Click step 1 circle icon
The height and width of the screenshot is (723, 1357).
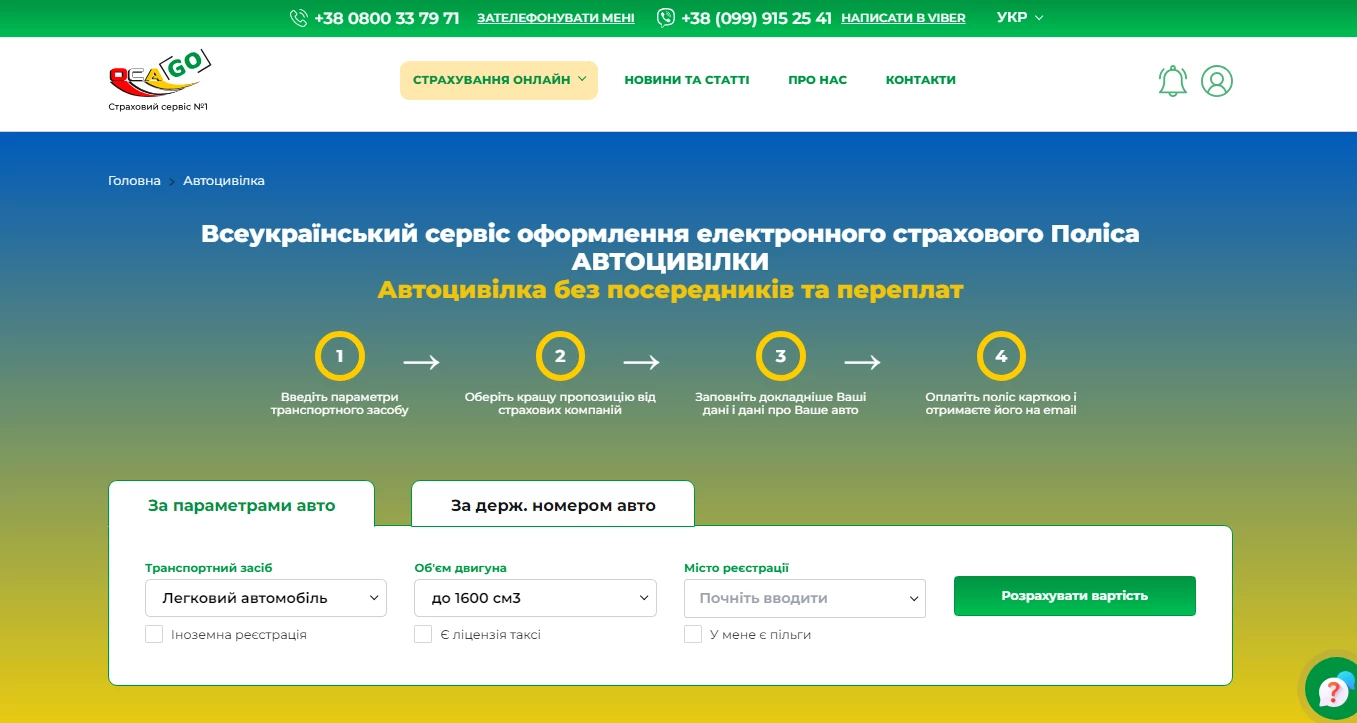click(x=340, y=355)
